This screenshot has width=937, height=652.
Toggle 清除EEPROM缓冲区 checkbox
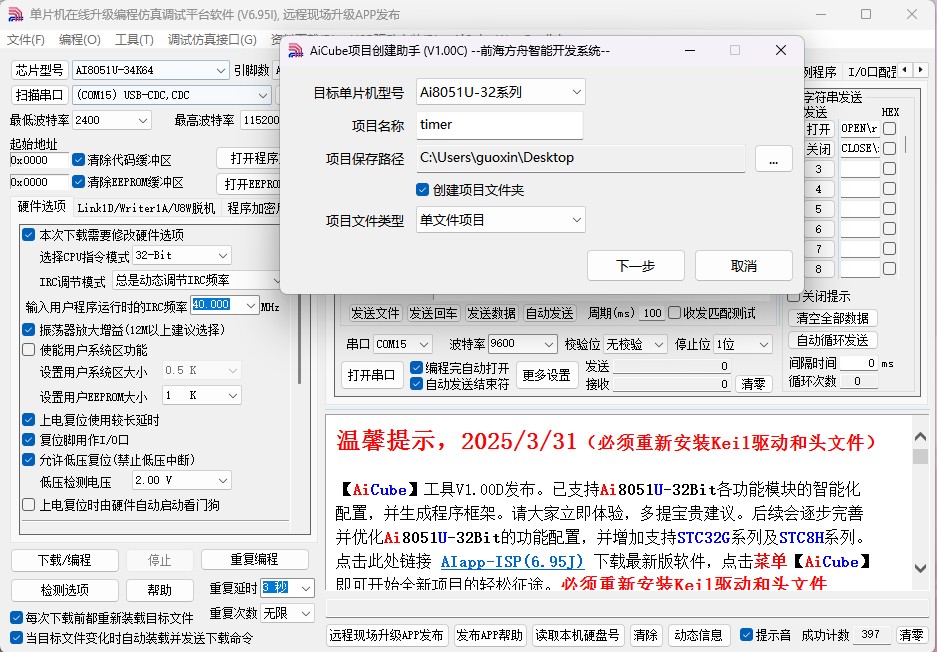[78, 181]
